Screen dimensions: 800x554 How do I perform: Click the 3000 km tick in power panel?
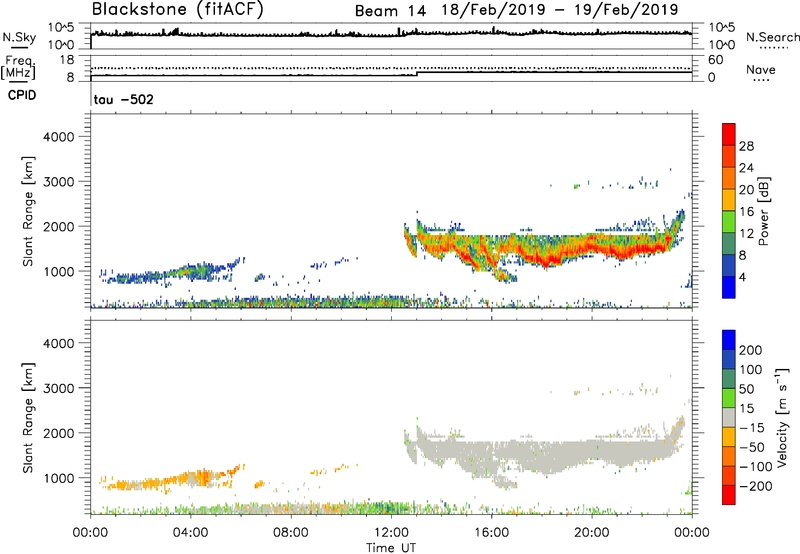[x=59, y=182]
